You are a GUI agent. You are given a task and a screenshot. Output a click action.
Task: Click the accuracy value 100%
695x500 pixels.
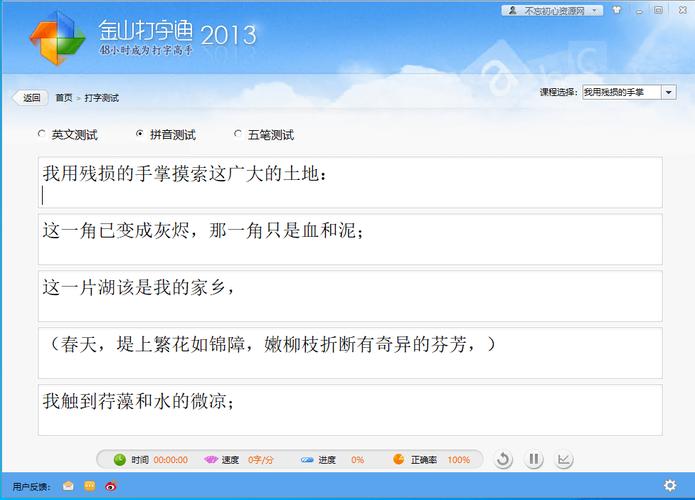(459, 460)
